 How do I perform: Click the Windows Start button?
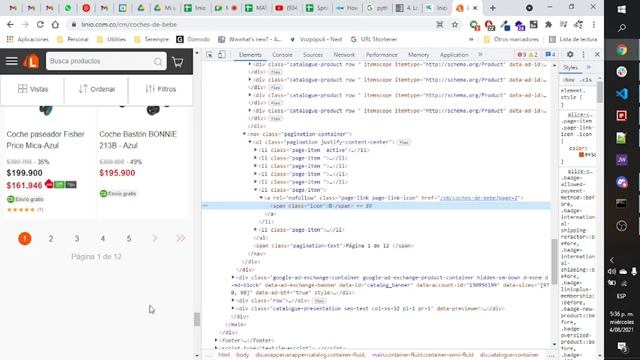coord(622,9)
